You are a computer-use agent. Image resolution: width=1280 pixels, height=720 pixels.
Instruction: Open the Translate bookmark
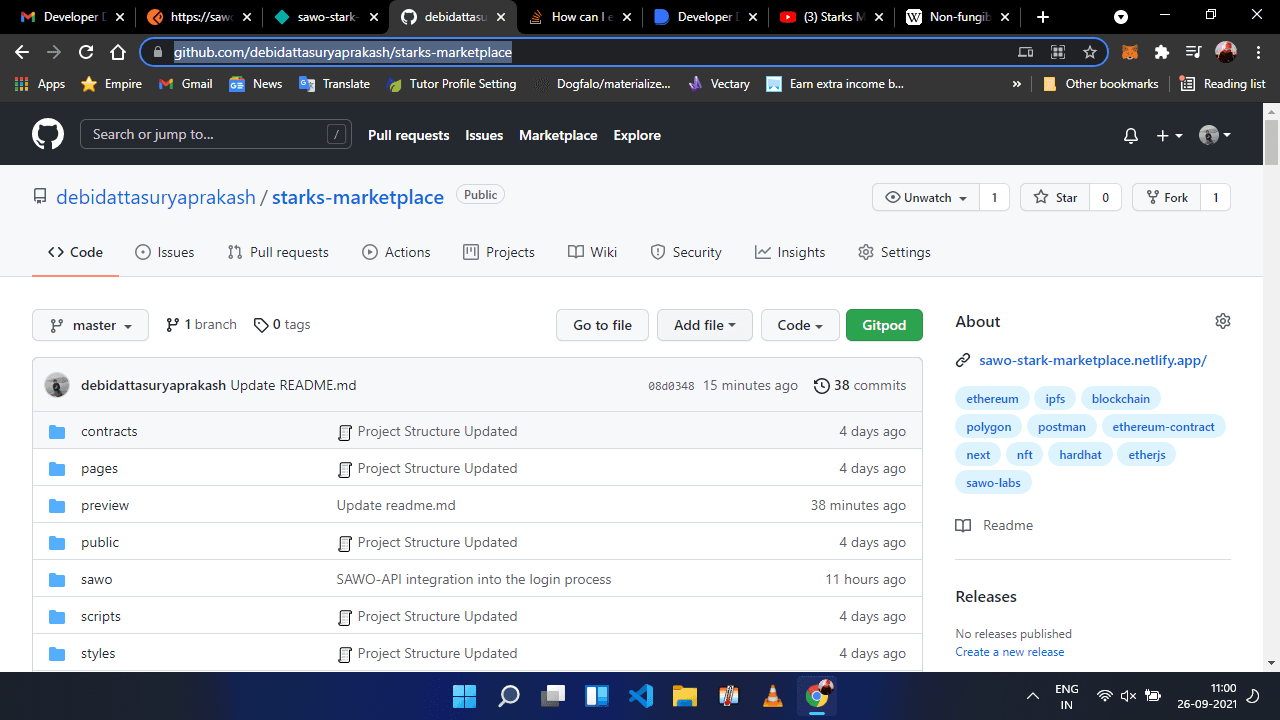tap(335, 84)
